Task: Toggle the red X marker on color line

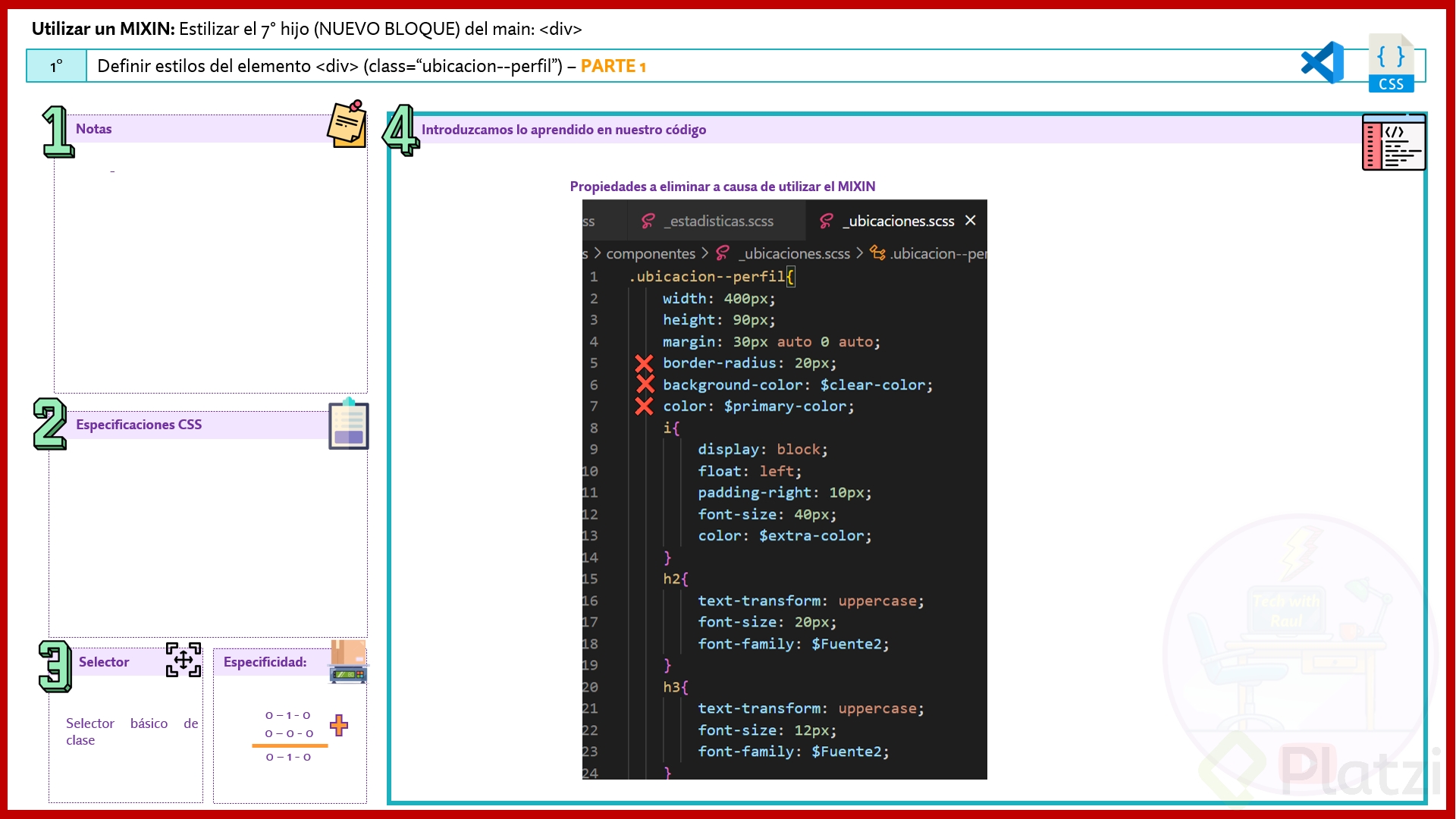Action: click(x=645, y=406)
